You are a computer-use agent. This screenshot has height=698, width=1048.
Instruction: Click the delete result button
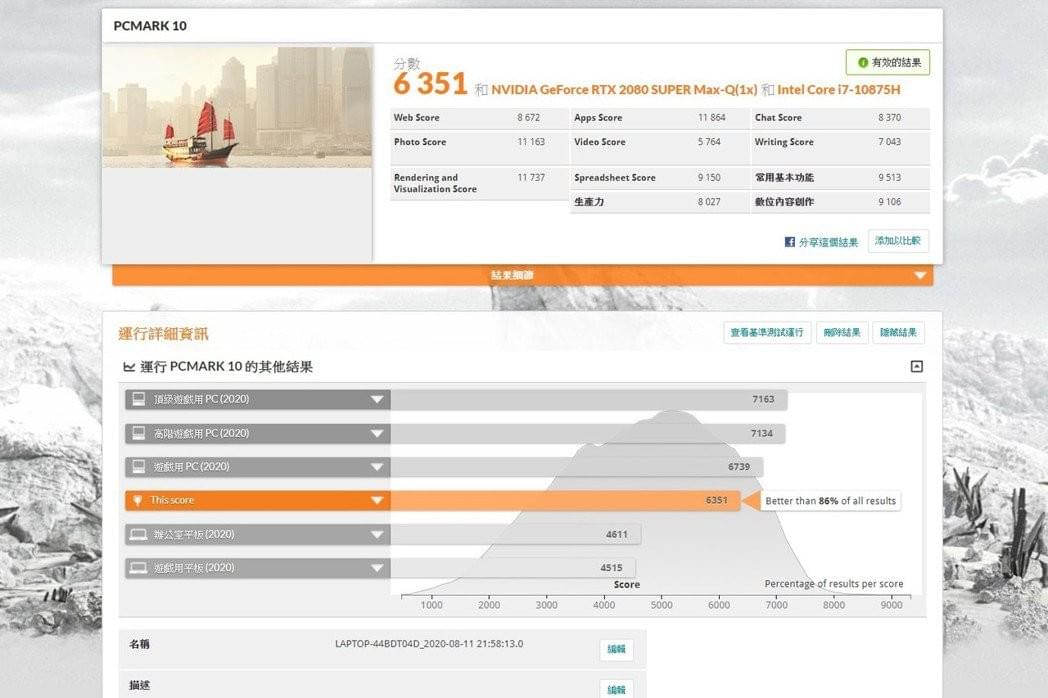tap(841, 332)
